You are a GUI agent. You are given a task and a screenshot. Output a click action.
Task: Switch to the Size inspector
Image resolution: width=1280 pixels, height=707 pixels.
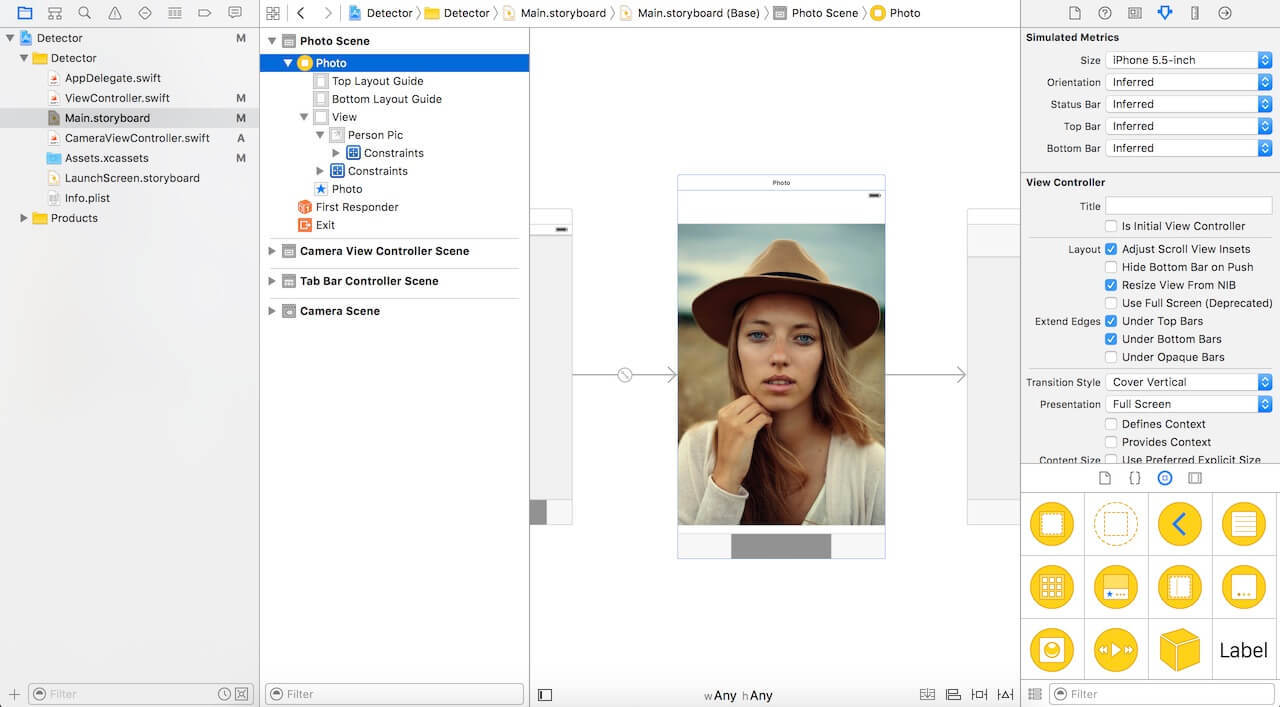click(x=1194, y=13)
